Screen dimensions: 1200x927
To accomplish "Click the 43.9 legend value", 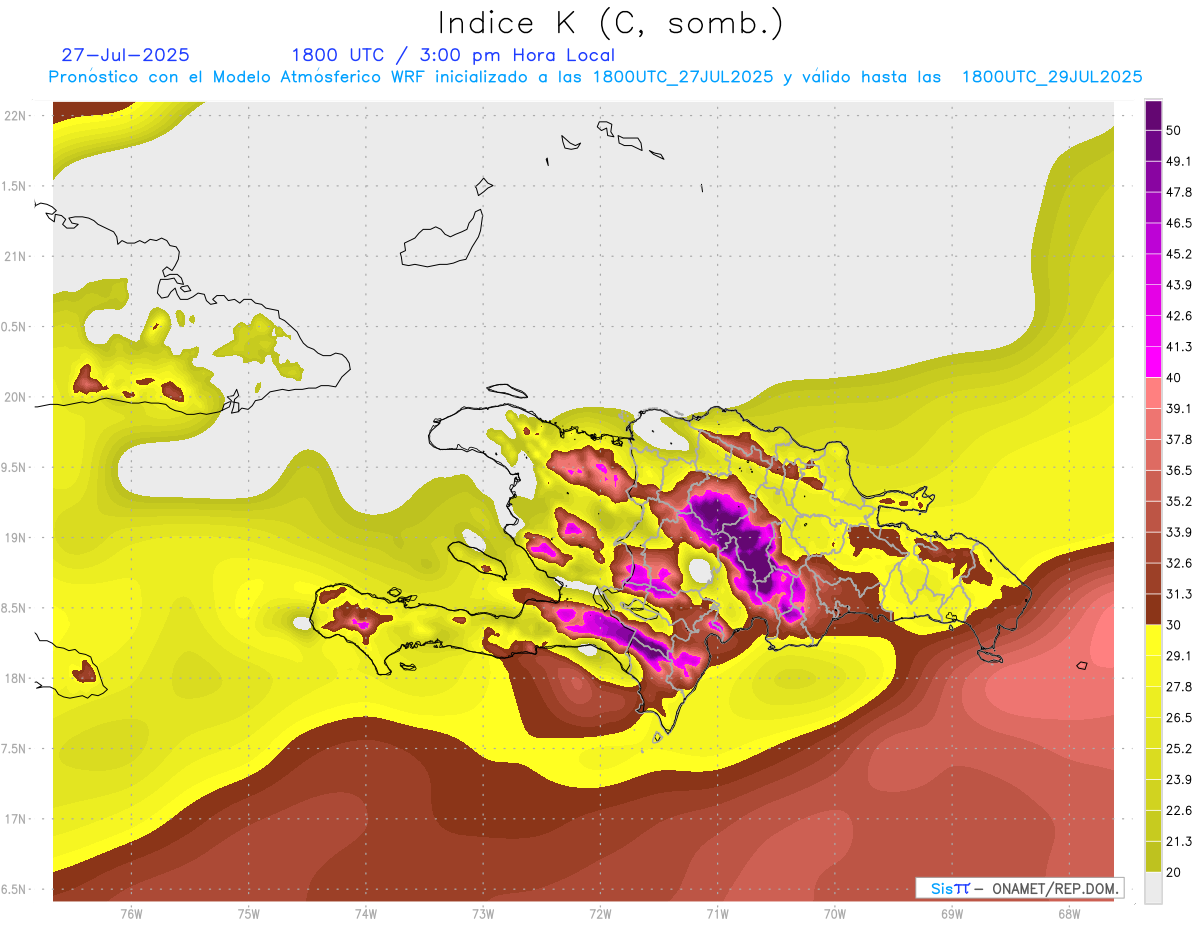I will [1178, 285].
